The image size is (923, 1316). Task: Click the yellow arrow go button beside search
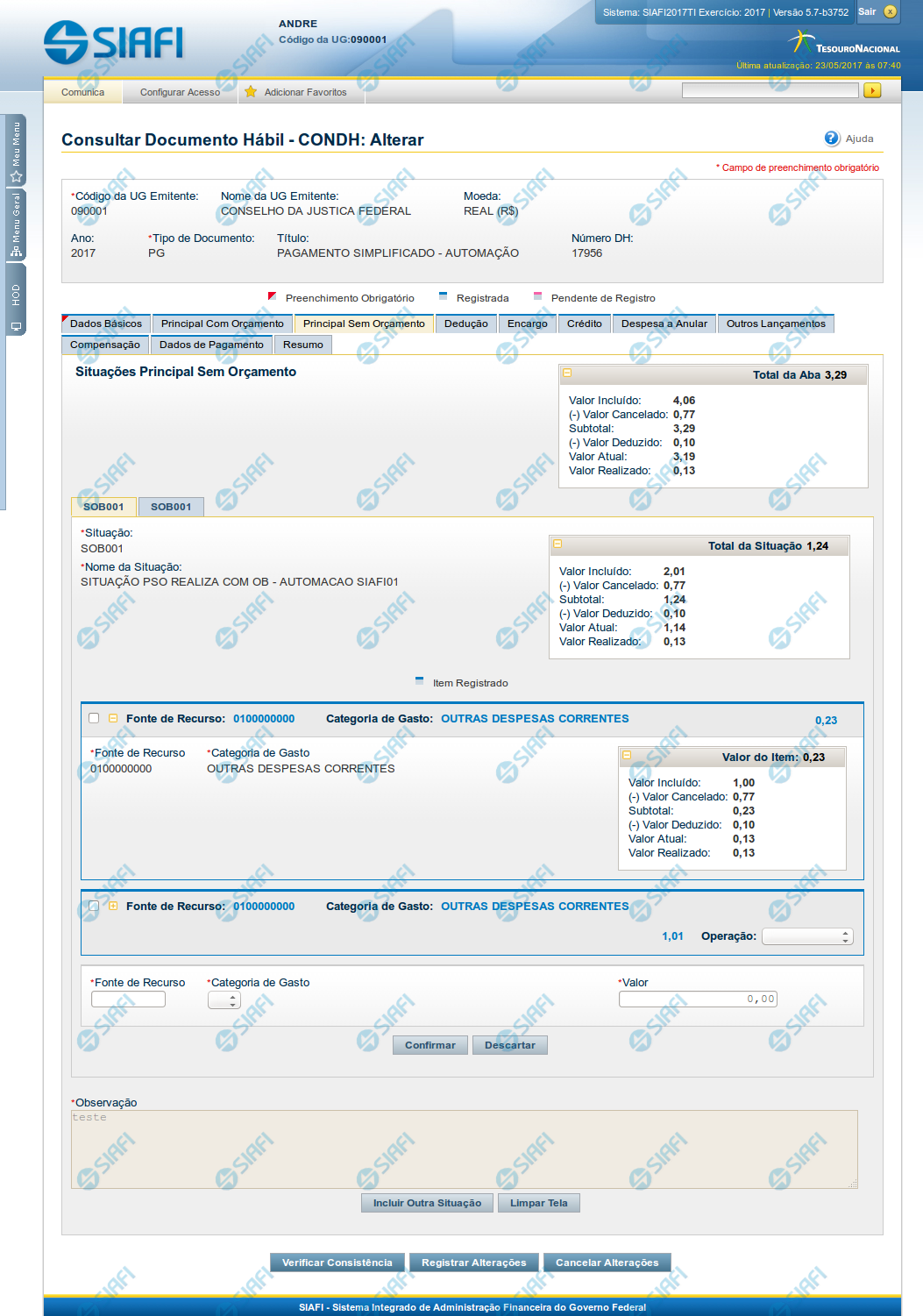871,91
